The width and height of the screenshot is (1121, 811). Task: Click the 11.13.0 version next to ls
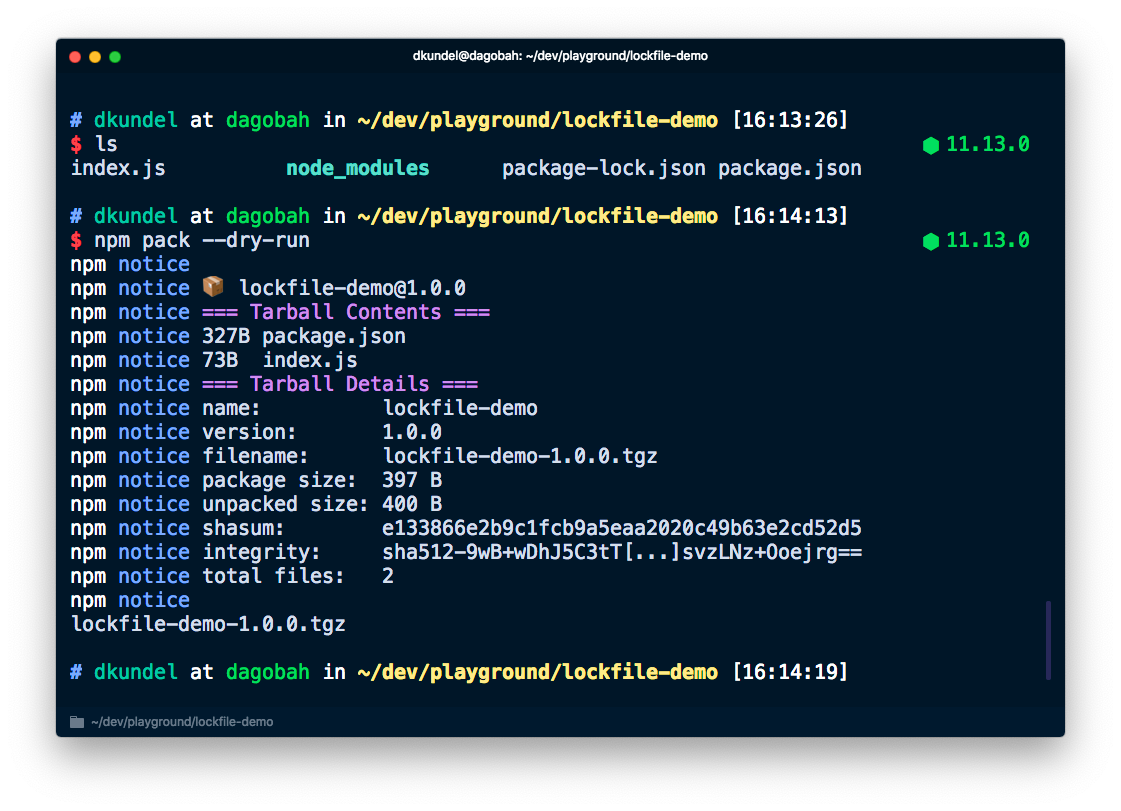988,144
